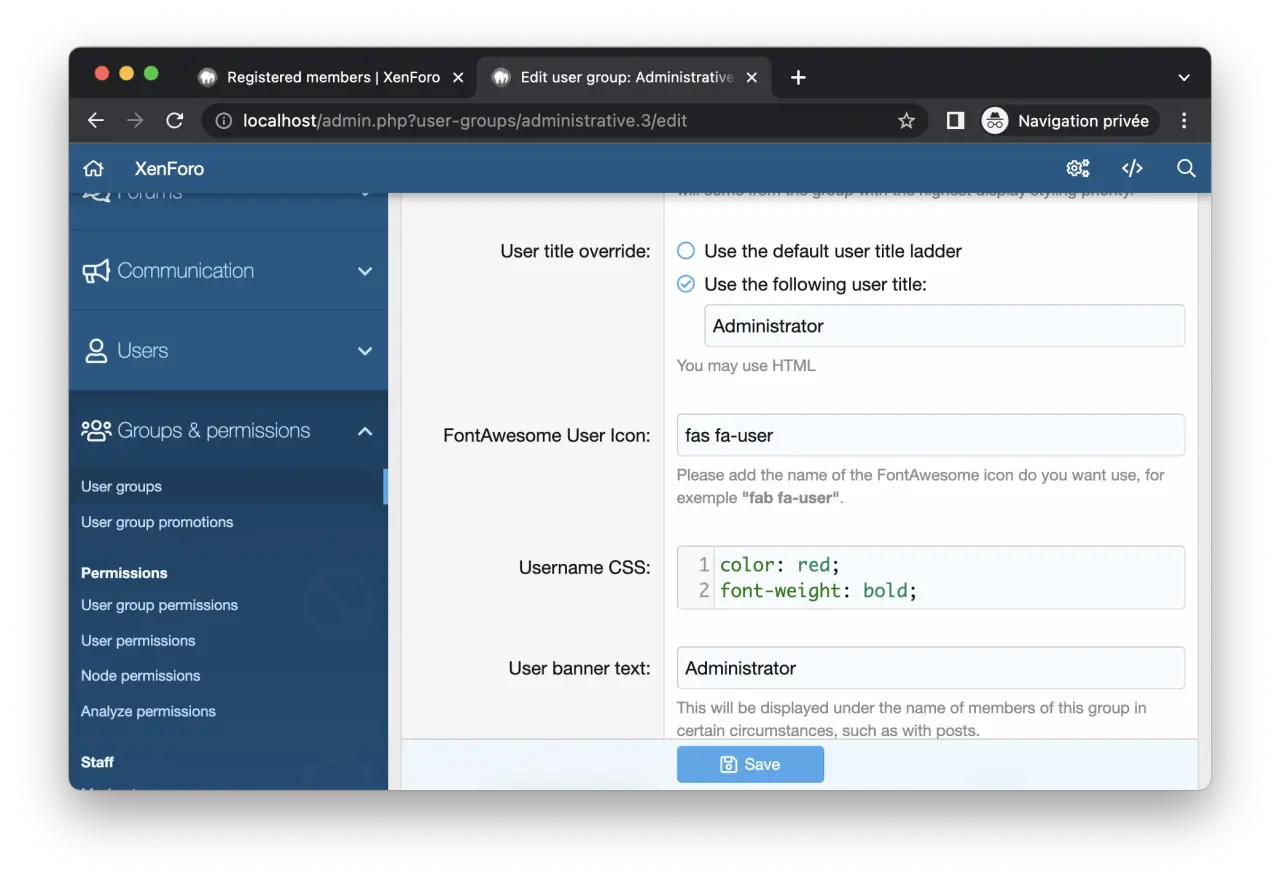Screen dimensions: 1280x881
Task: Toggle the browser side panel icon
Action: click(x=955, y=121)
